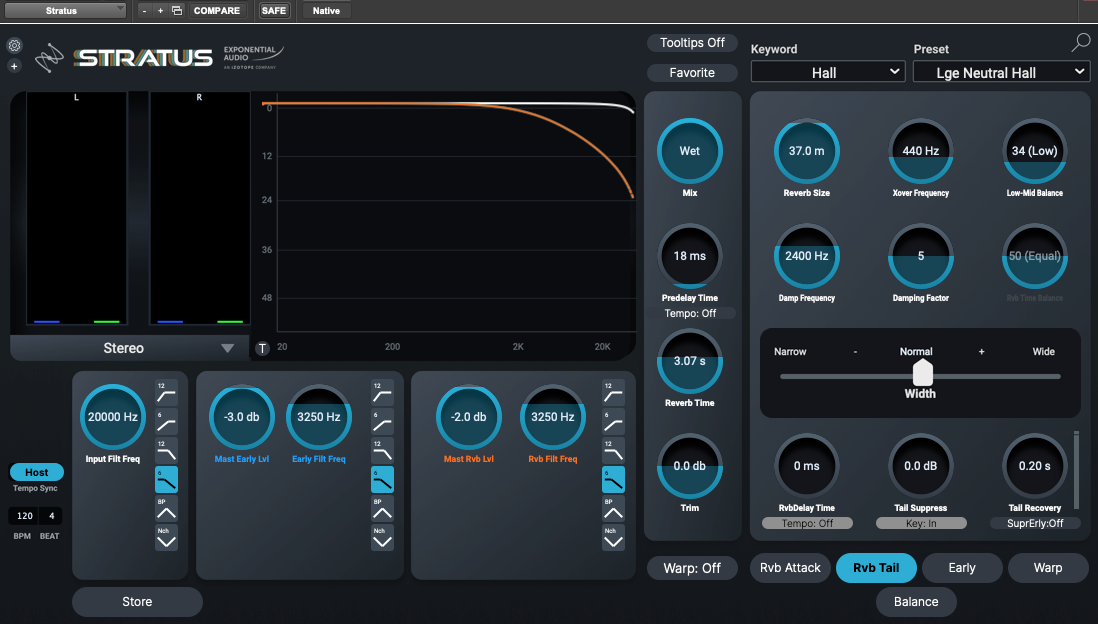This screenshot has width=1098, height=624.
Task: Select 6 dB high-pass filter for Early Filt
Action: tap(382, 422)
